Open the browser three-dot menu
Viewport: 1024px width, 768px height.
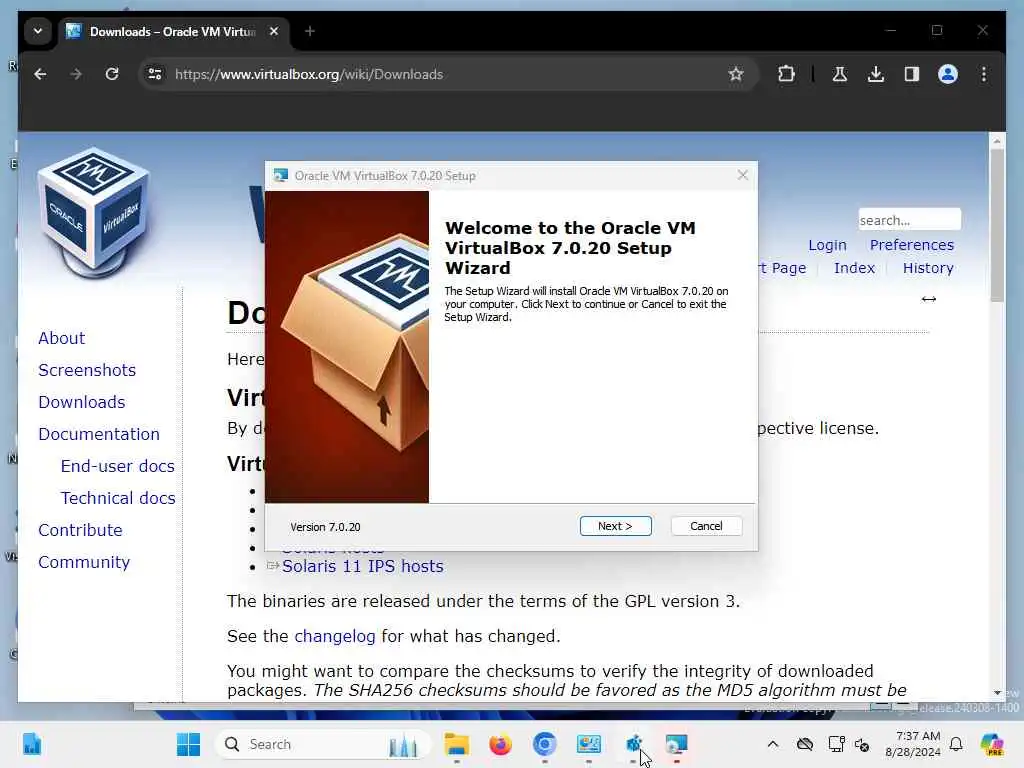tap(984, 74)
